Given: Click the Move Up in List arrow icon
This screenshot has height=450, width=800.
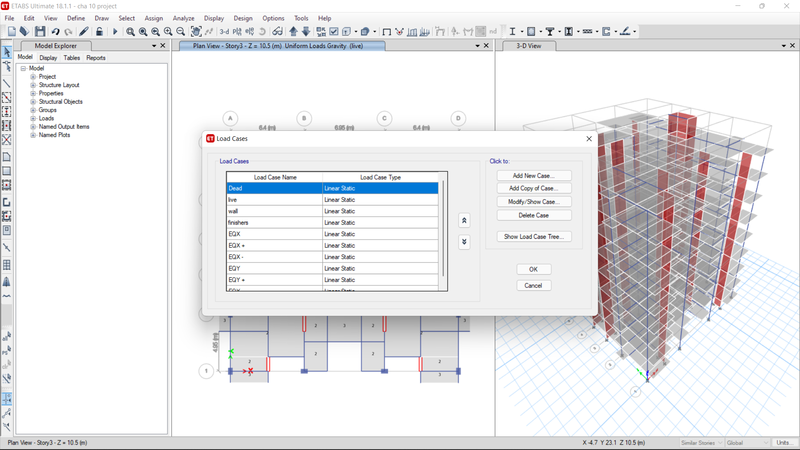Looking at the screenshot, I should point(293,32).
